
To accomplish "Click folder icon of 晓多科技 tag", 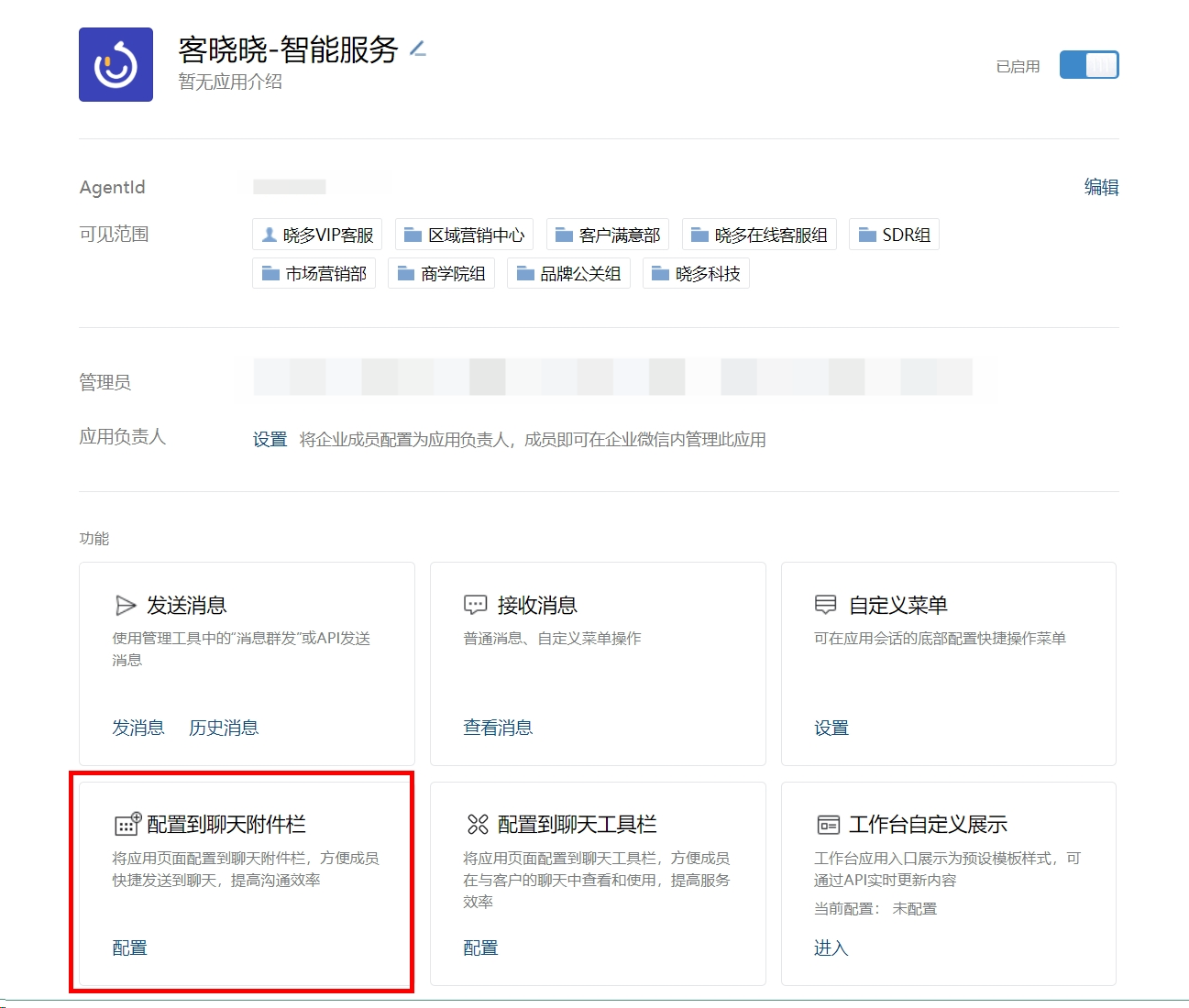I will 661,273.
